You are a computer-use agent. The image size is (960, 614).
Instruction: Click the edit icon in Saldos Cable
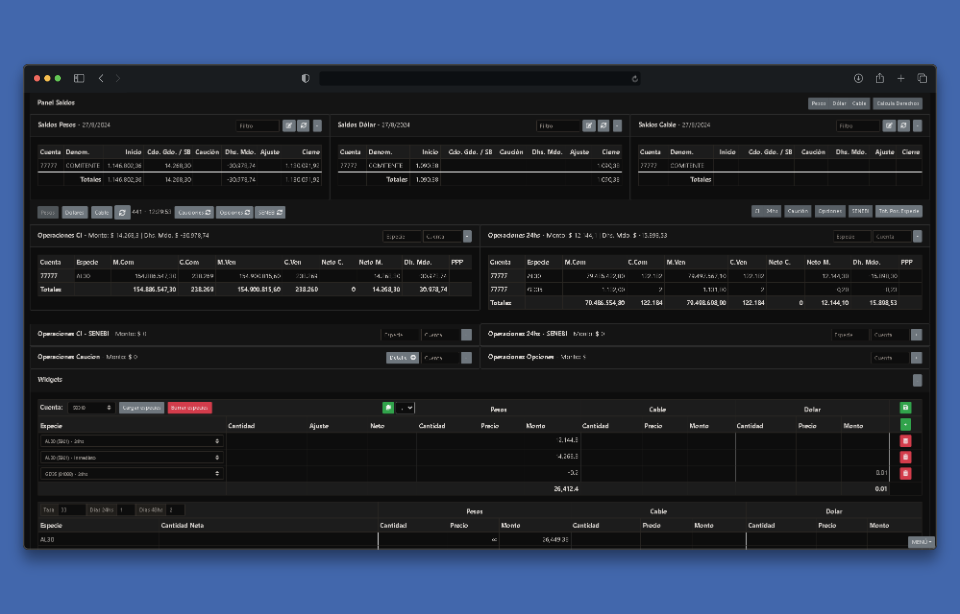pyautogui.click(x=889, y=126)
